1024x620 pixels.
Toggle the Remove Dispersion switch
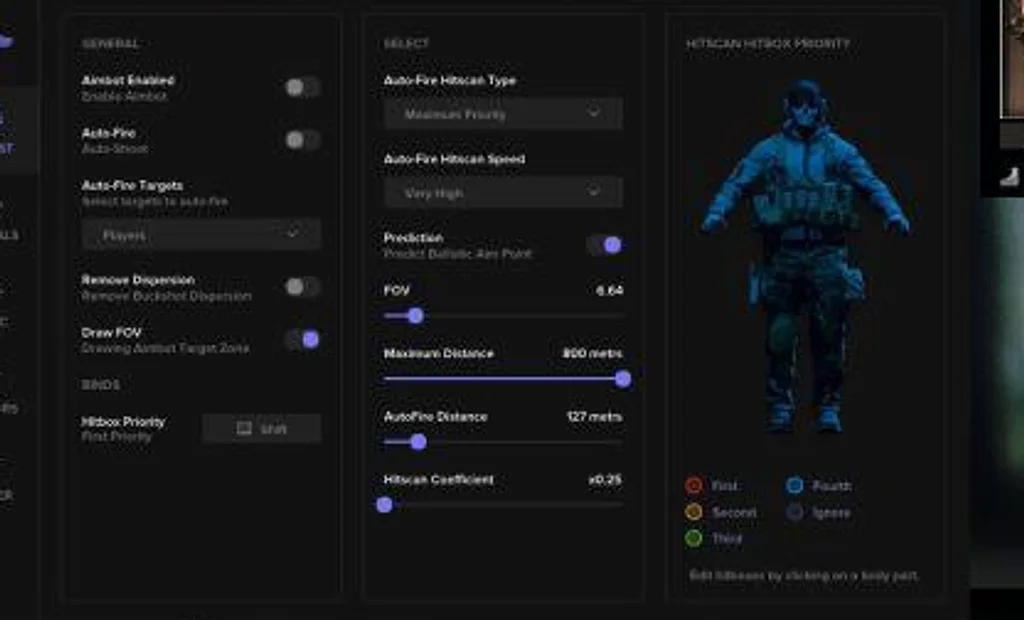point(302,287)
